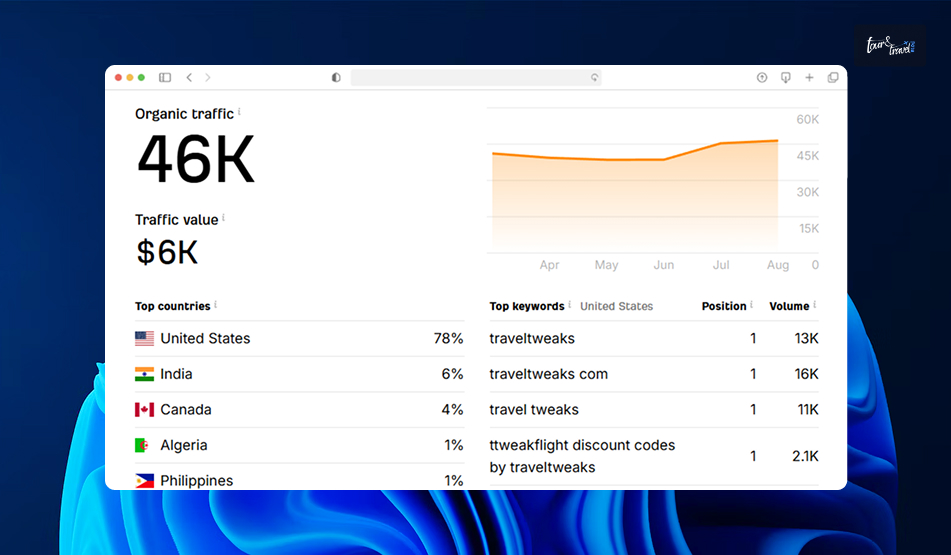Click the Position column header
The height and width of the screenshot is (555, 951).
[x=724, y=306]
